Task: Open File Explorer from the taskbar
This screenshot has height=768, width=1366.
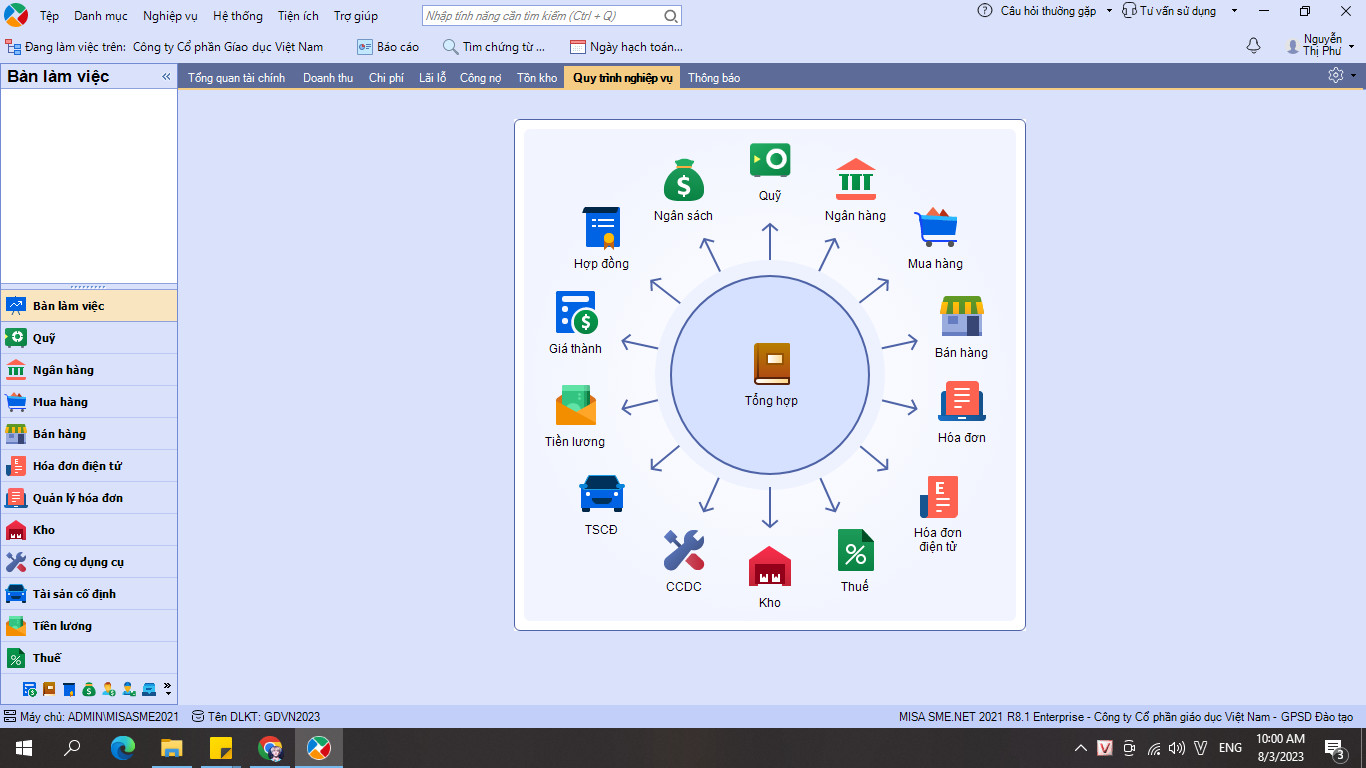Action: click(x=172, y=747)
